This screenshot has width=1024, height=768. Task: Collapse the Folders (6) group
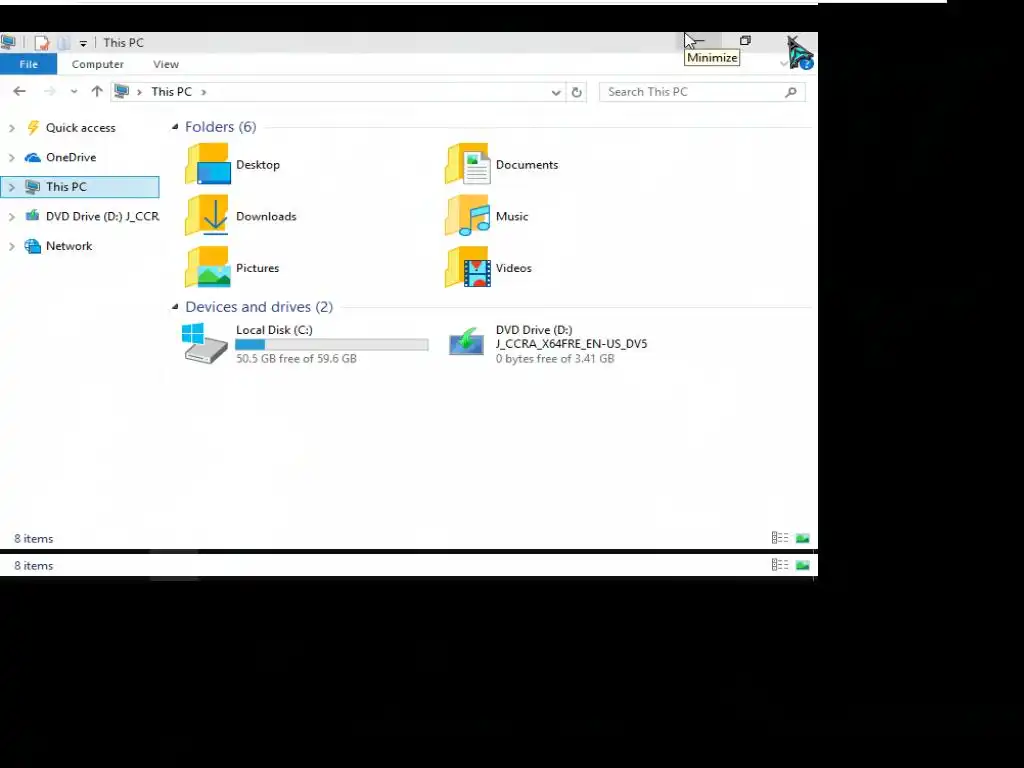point(175,127)
